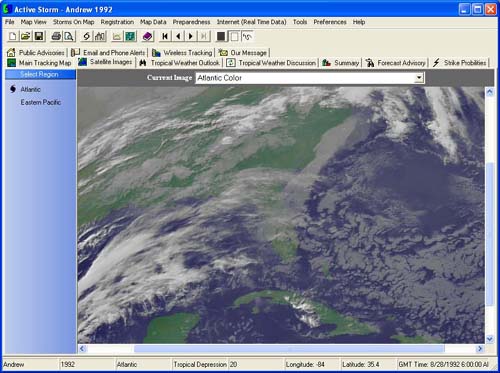Click horizontal scrollbar left arrow
Image resolution: width=500 pixels, height=373 pixels.
(82, 349)
